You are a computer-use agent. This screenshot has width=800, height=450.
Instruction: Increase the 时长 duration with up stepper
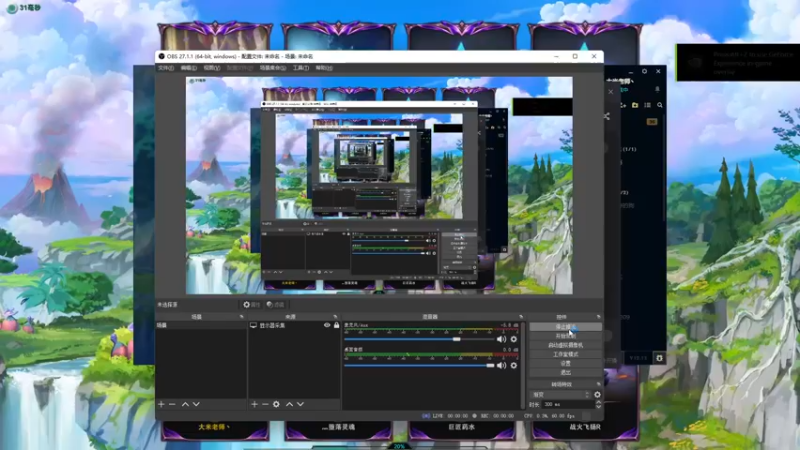click(598, 402)
